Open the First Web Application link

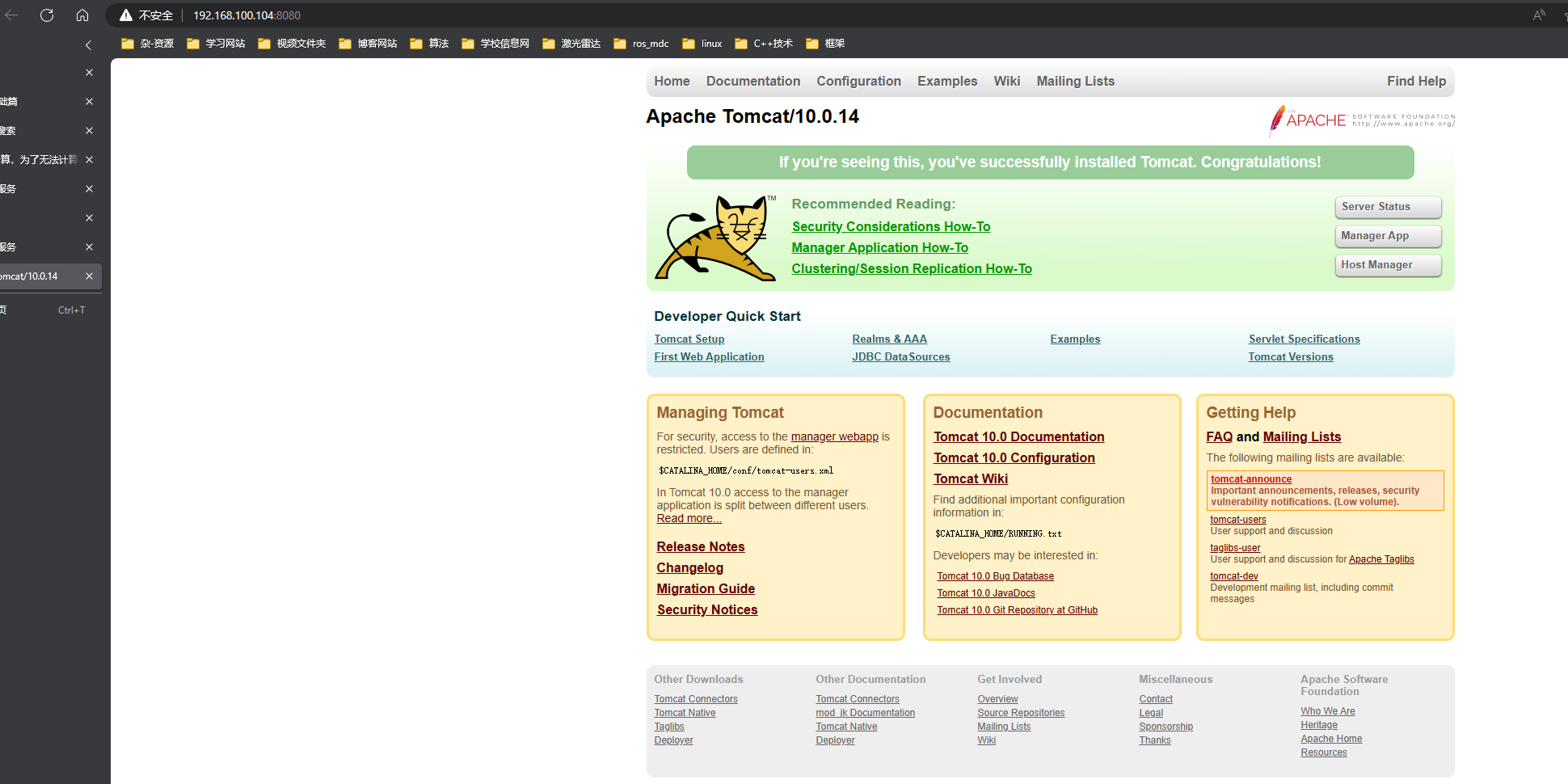tap(709, 357)
